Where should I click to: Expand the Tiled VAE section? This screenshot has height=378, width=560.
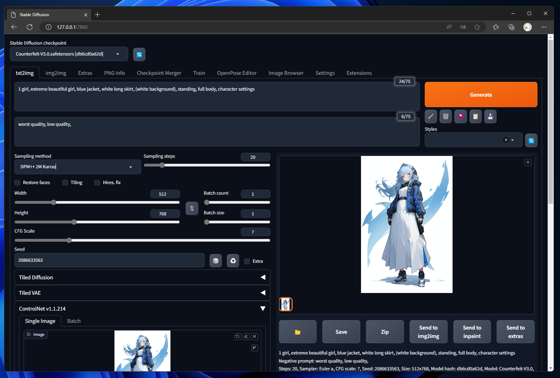click(142, 293)
